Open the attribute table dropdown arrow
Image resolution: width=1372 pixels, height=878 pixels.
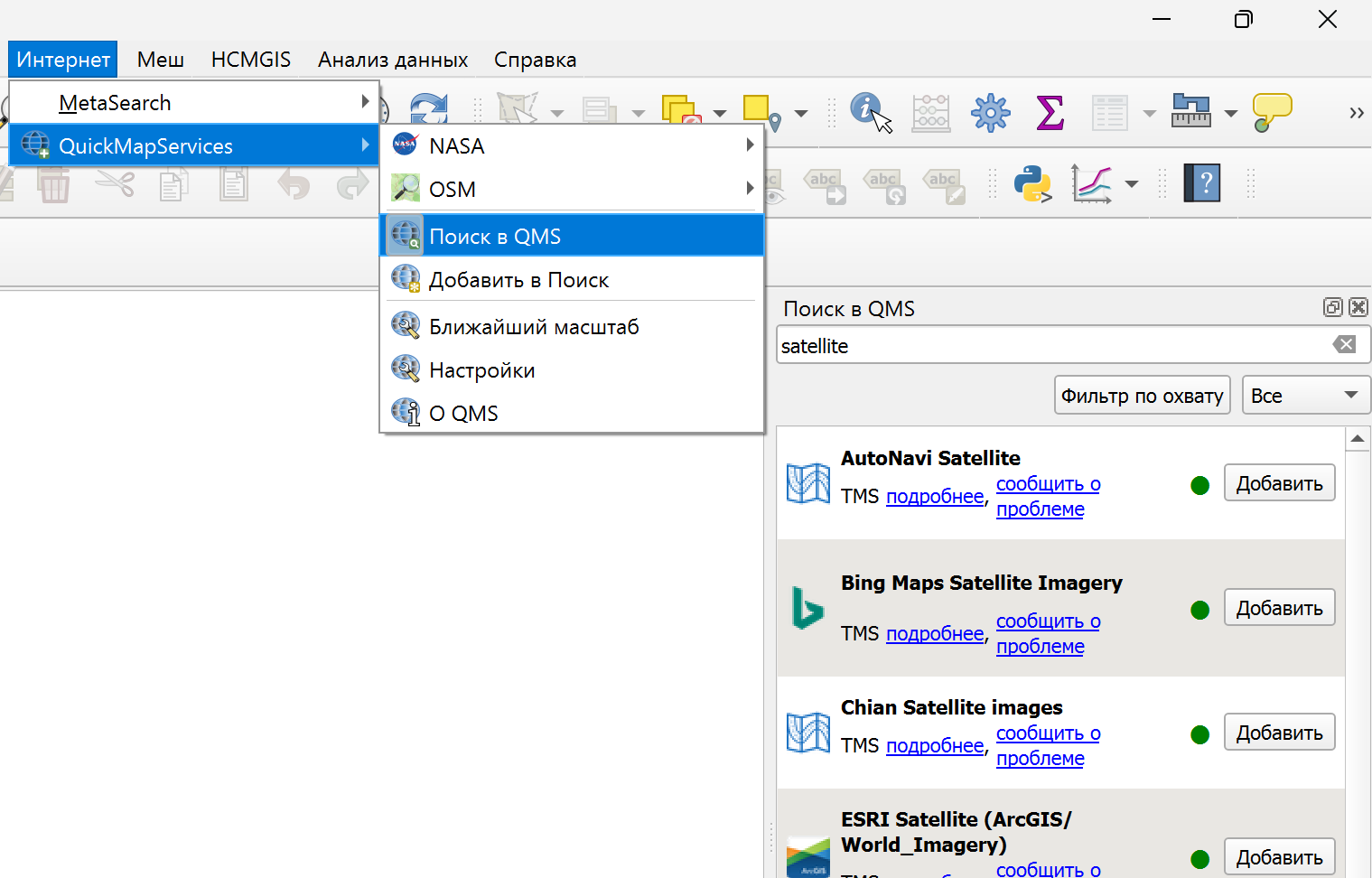pyautogui.click(x=1150, y=114)
